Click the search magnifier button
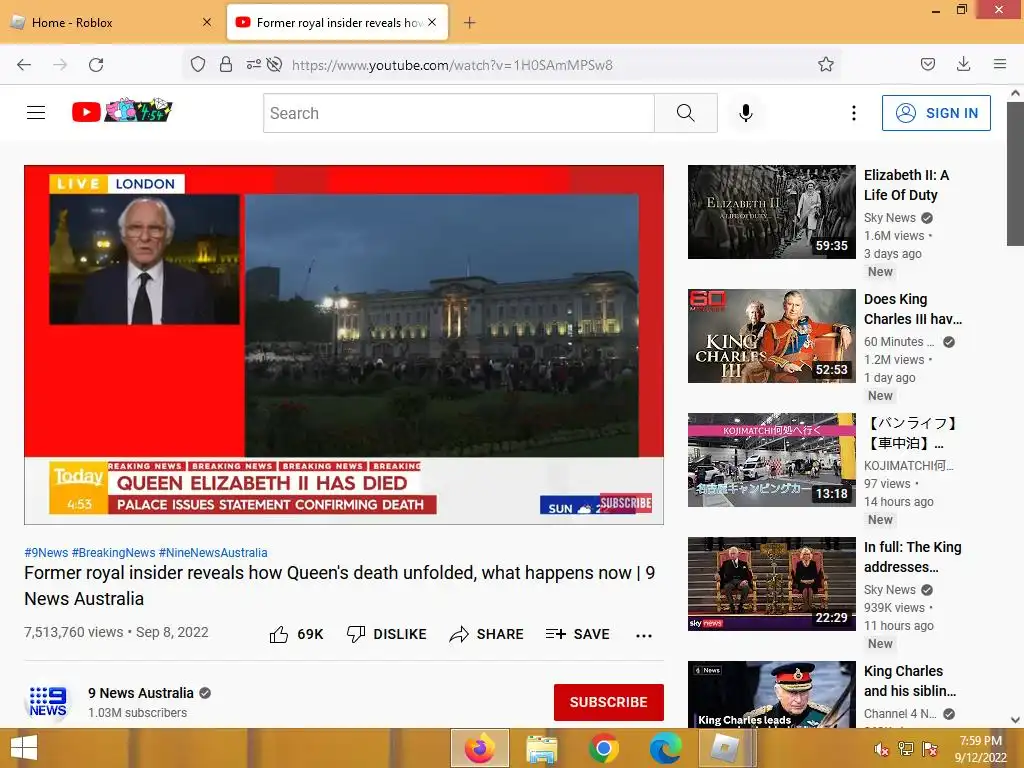 (686, 113)
